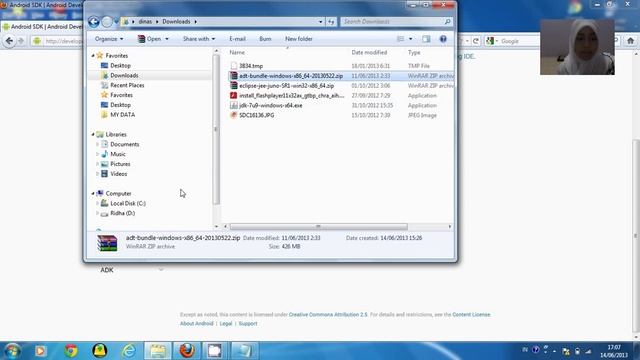
Task: Click the Burn toolbar button
Action: [x=265, y=39]
